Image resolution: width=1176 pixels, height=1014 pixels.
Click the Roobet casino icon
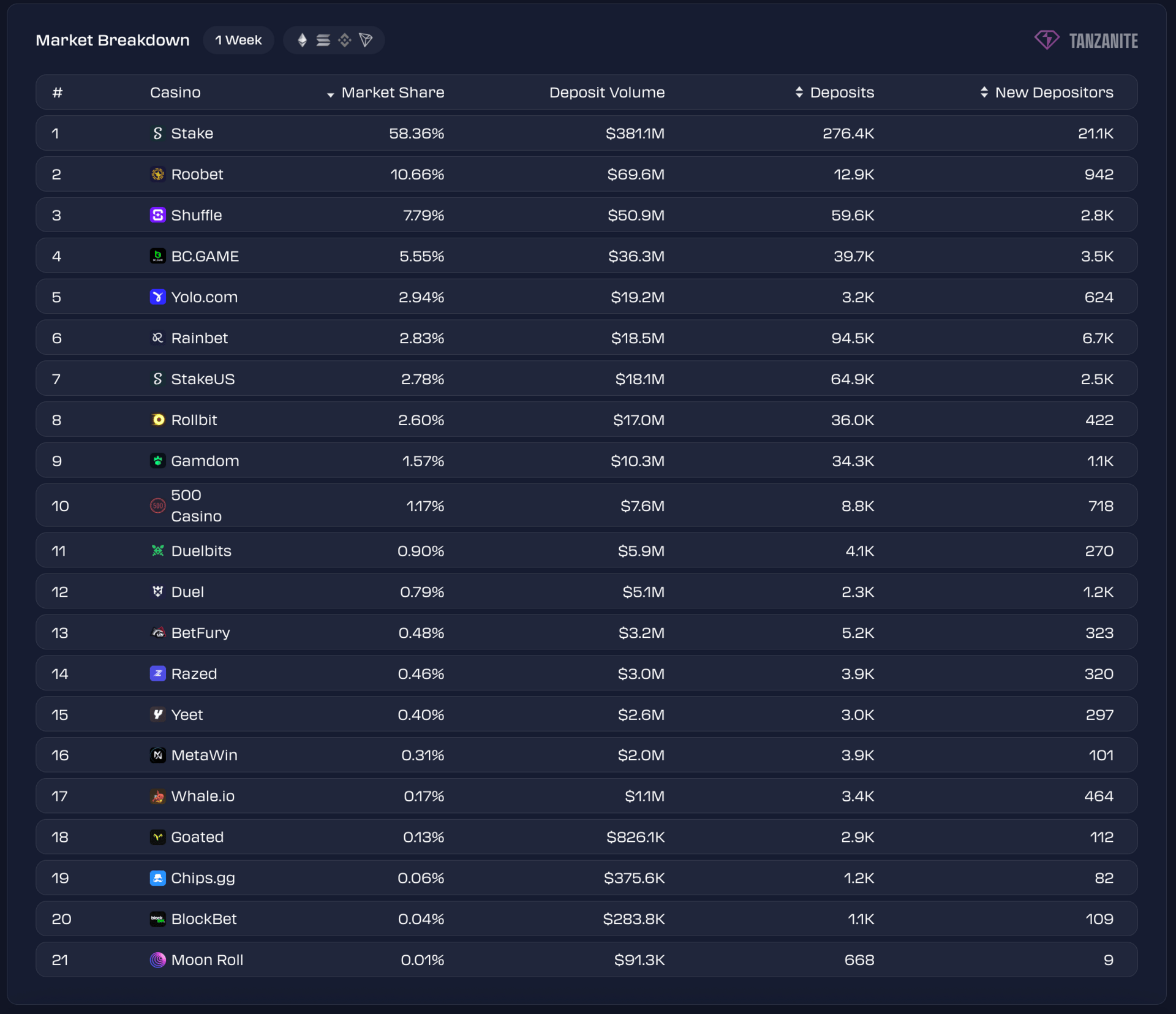[157, 175]
